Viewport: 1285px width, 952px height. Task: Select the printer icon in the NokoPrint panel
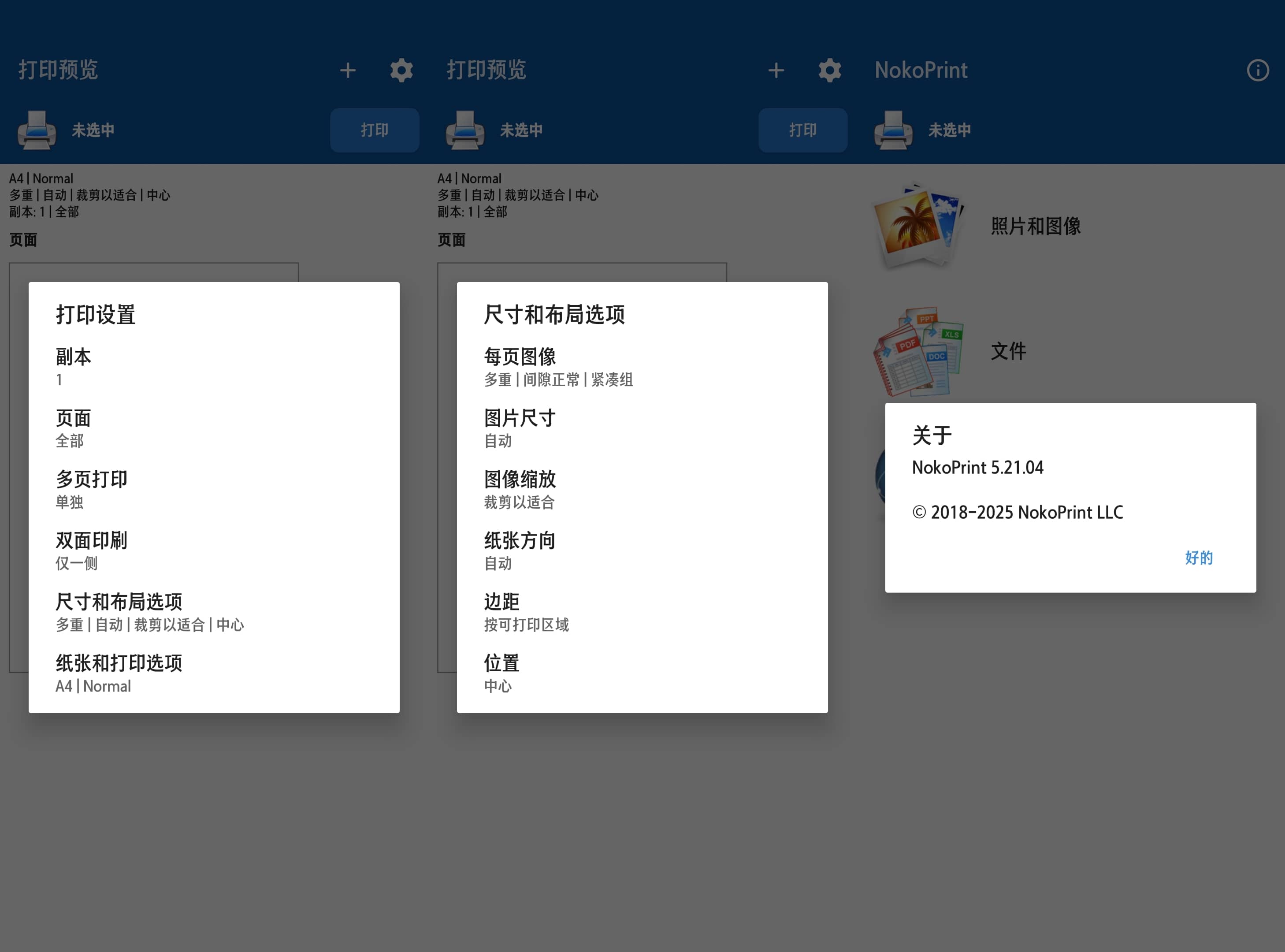tap(893, 130)
